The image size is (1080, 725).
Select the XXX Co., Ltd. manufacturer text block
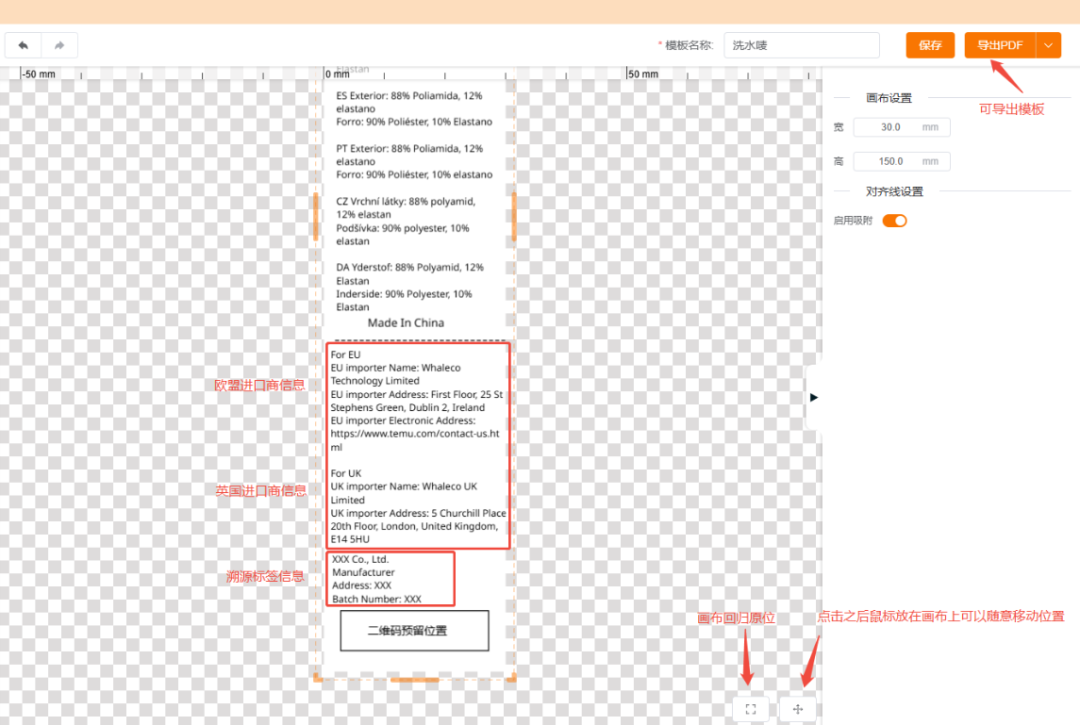(390, 579)
